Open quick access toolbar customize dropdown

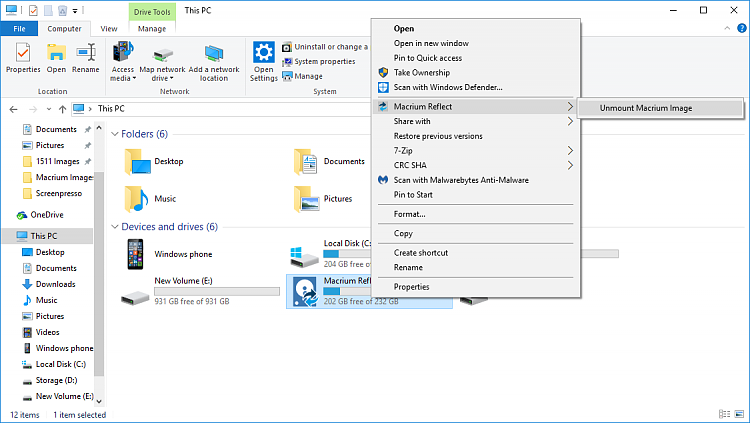[x=75, y=11]
